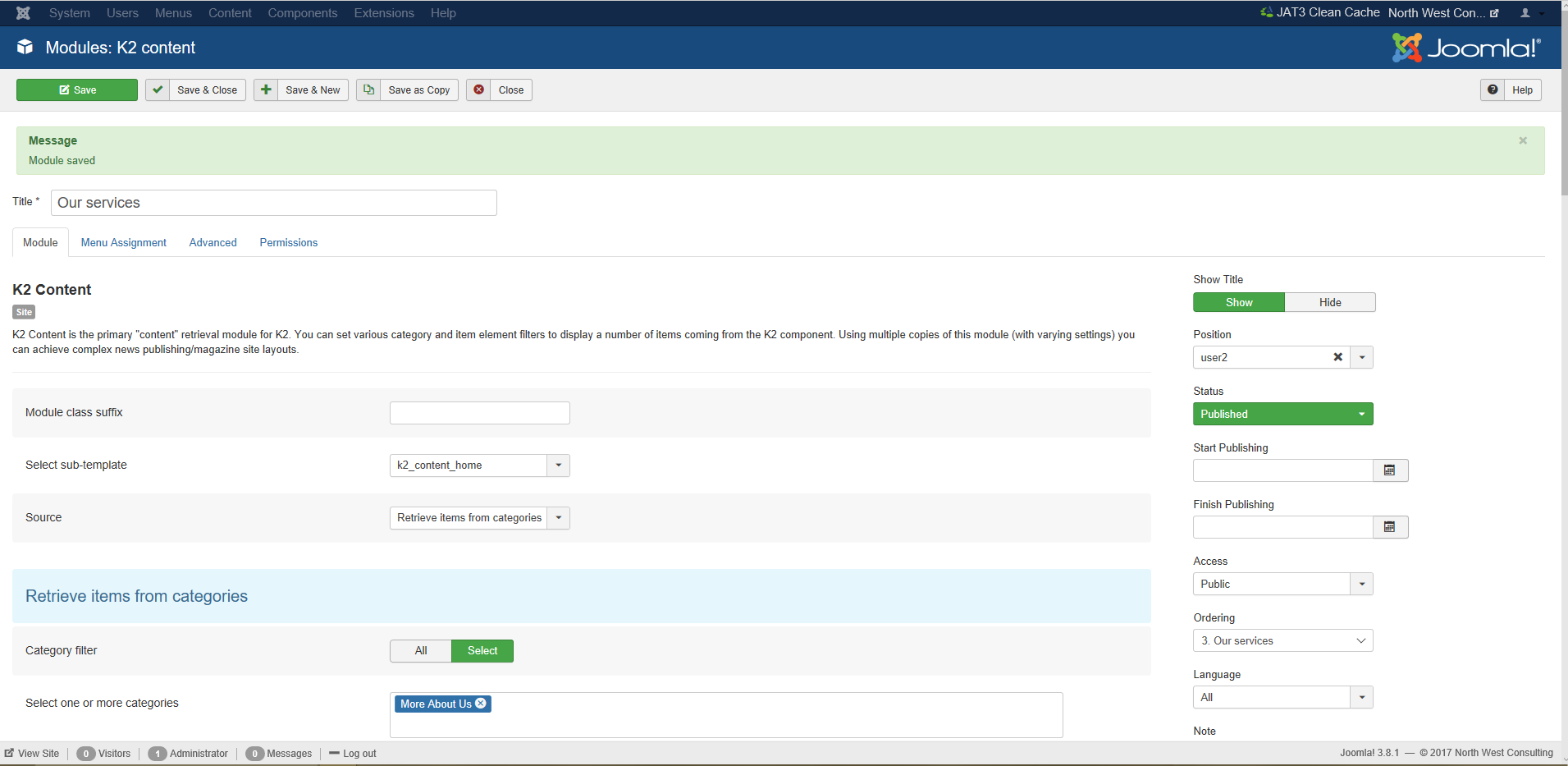The width and height of the screenshot is (1568, 766).
Task: Switch to the Menu Assignment tab
Action: [124, 242]
